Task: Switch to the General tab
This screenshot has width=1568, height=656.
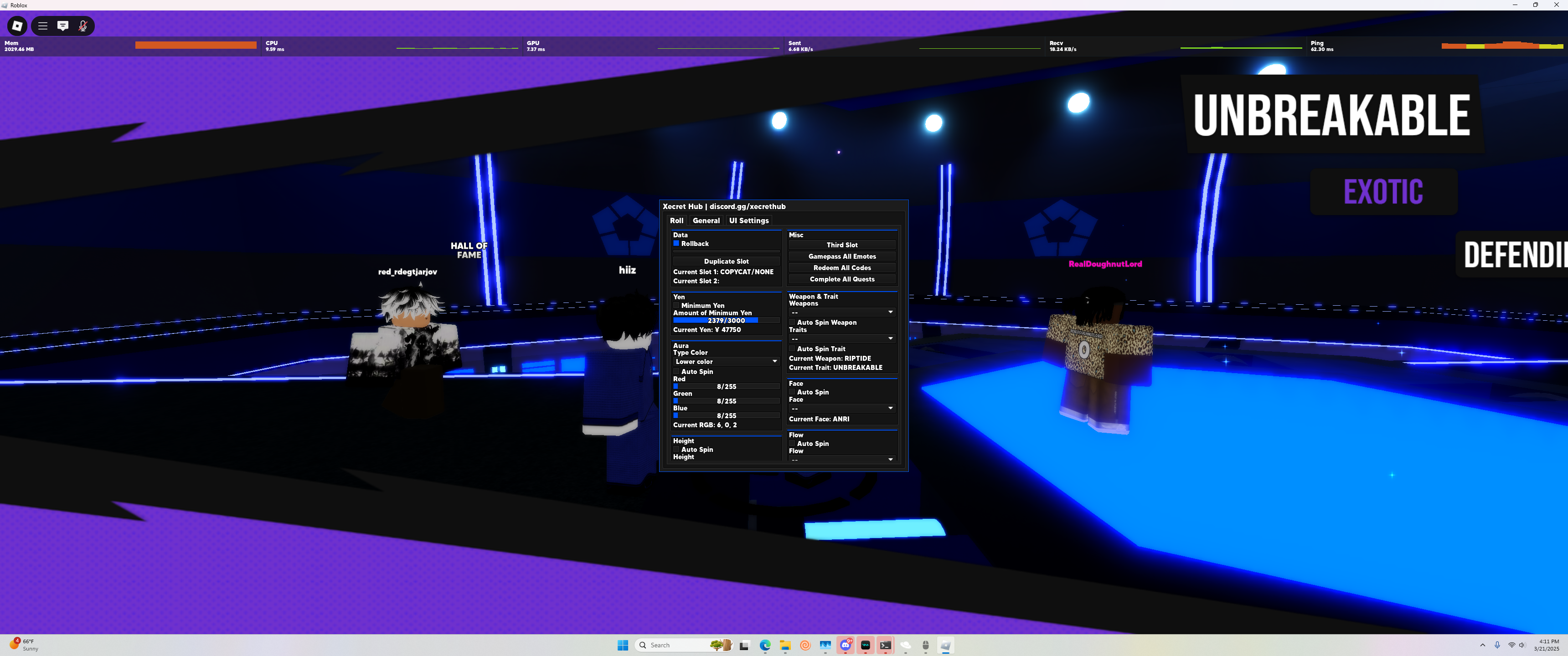Action: (x=706, y=220)
